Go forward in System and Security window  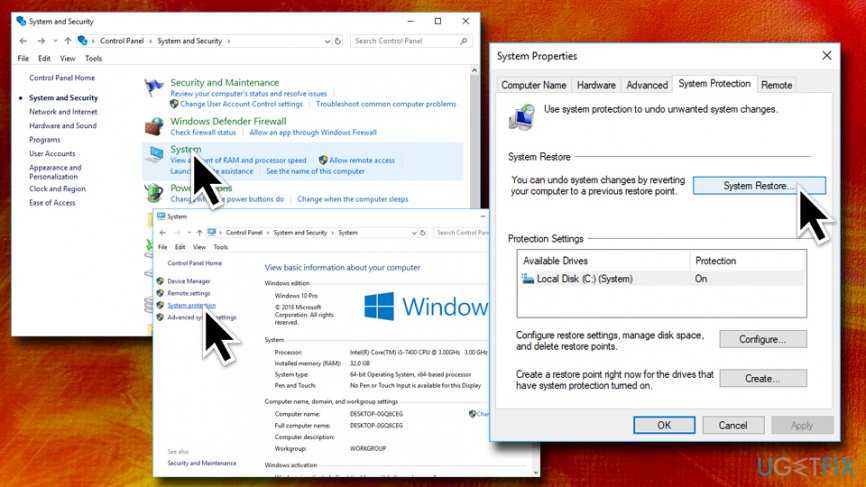tap(41, 41)
